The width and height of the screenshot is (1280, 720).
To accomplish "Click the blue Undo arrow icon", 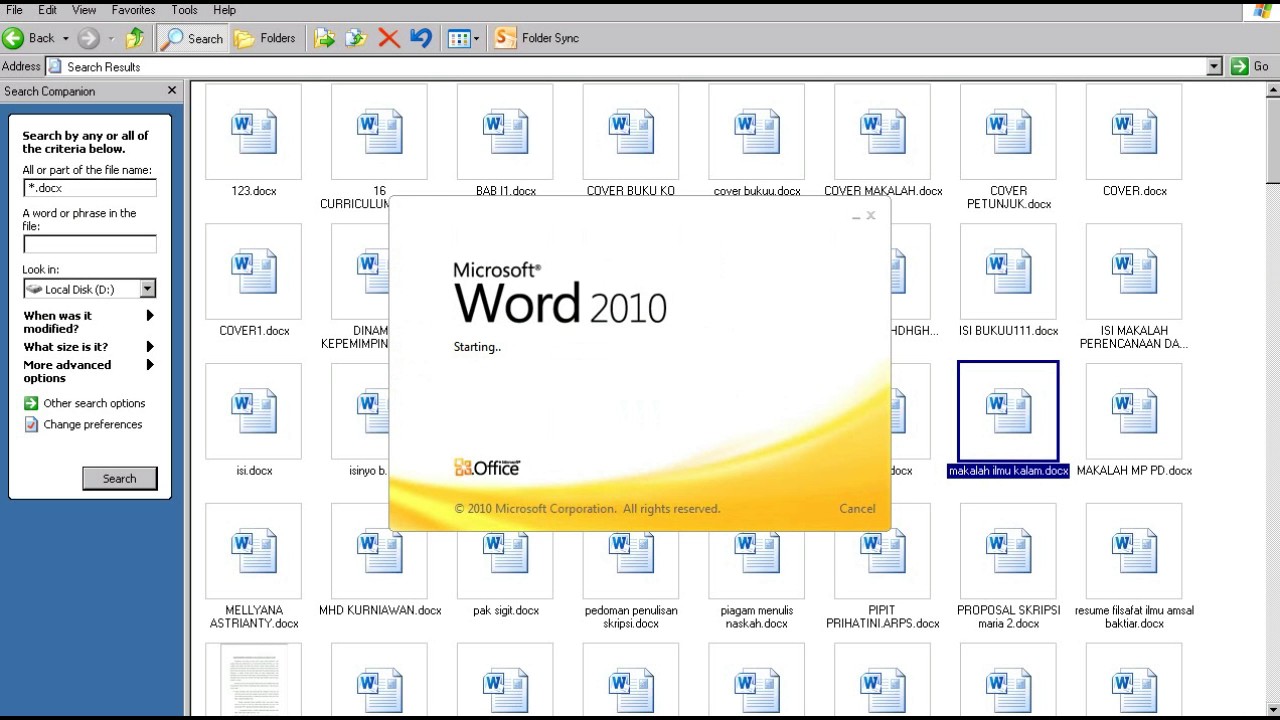I will pos(421,38).
